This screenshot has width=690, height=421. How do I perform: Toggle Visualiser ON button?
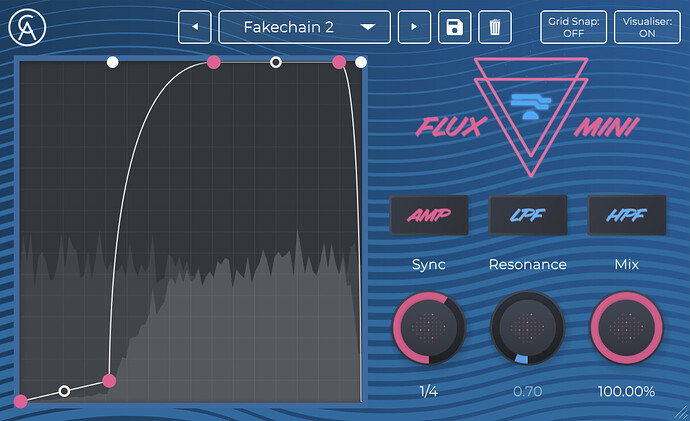[647, 27]
